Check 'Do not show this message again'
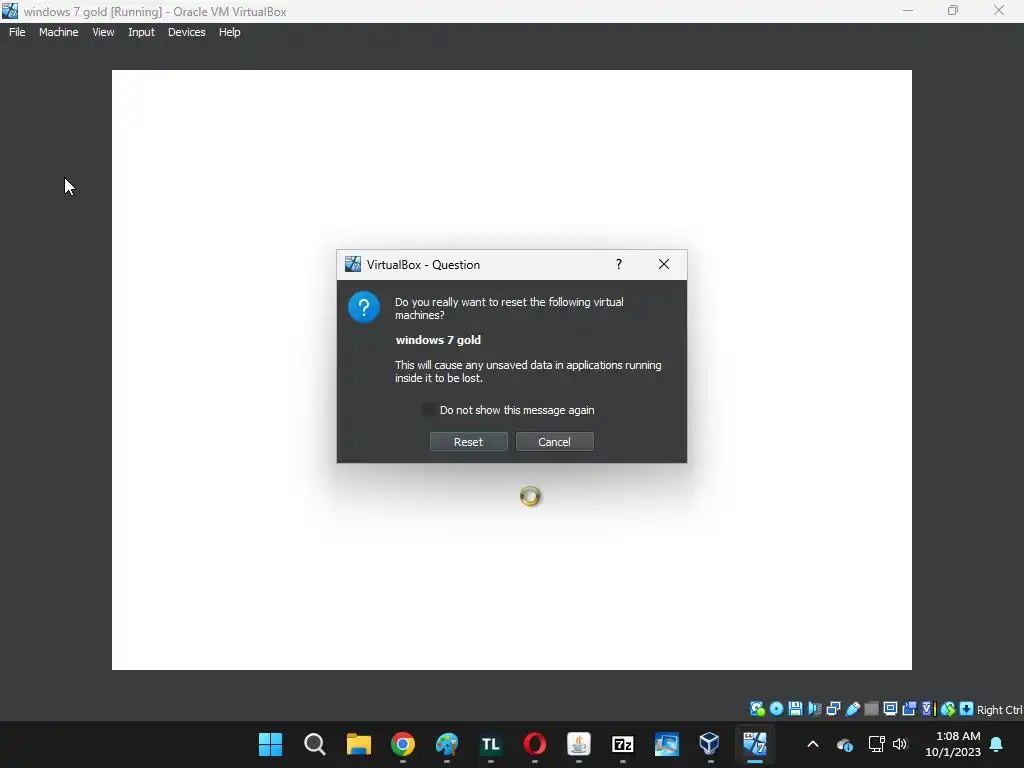 click(x=429, y=409)
